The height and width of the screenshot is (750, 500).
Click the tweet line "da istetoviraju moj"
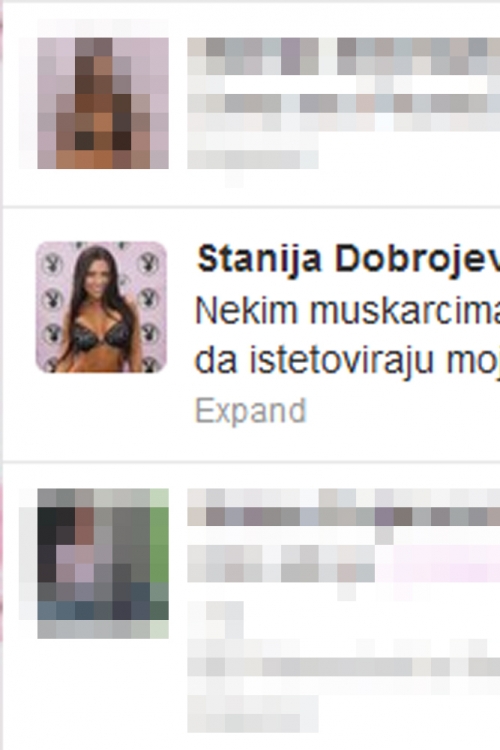pos(347,361)
